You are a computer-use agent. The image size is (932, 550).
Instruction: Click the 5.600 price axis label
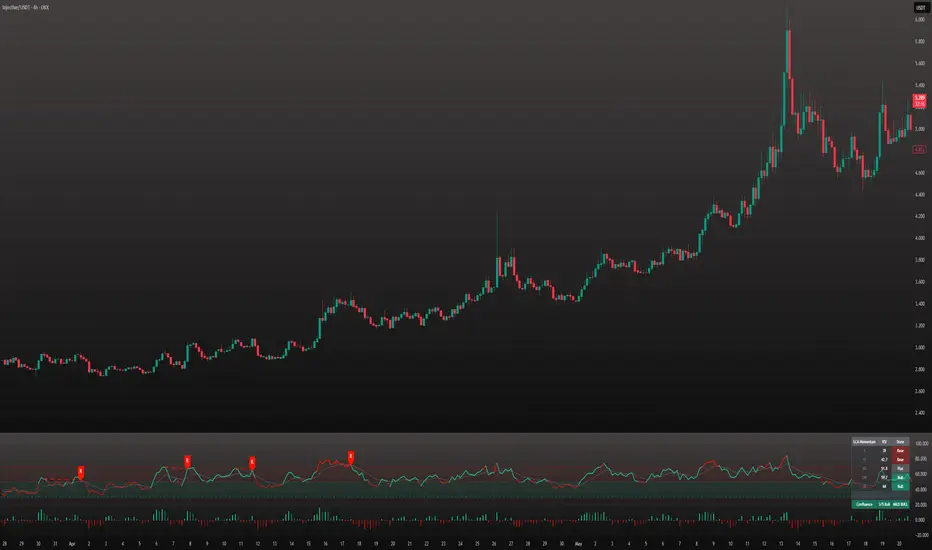point(920,63)
